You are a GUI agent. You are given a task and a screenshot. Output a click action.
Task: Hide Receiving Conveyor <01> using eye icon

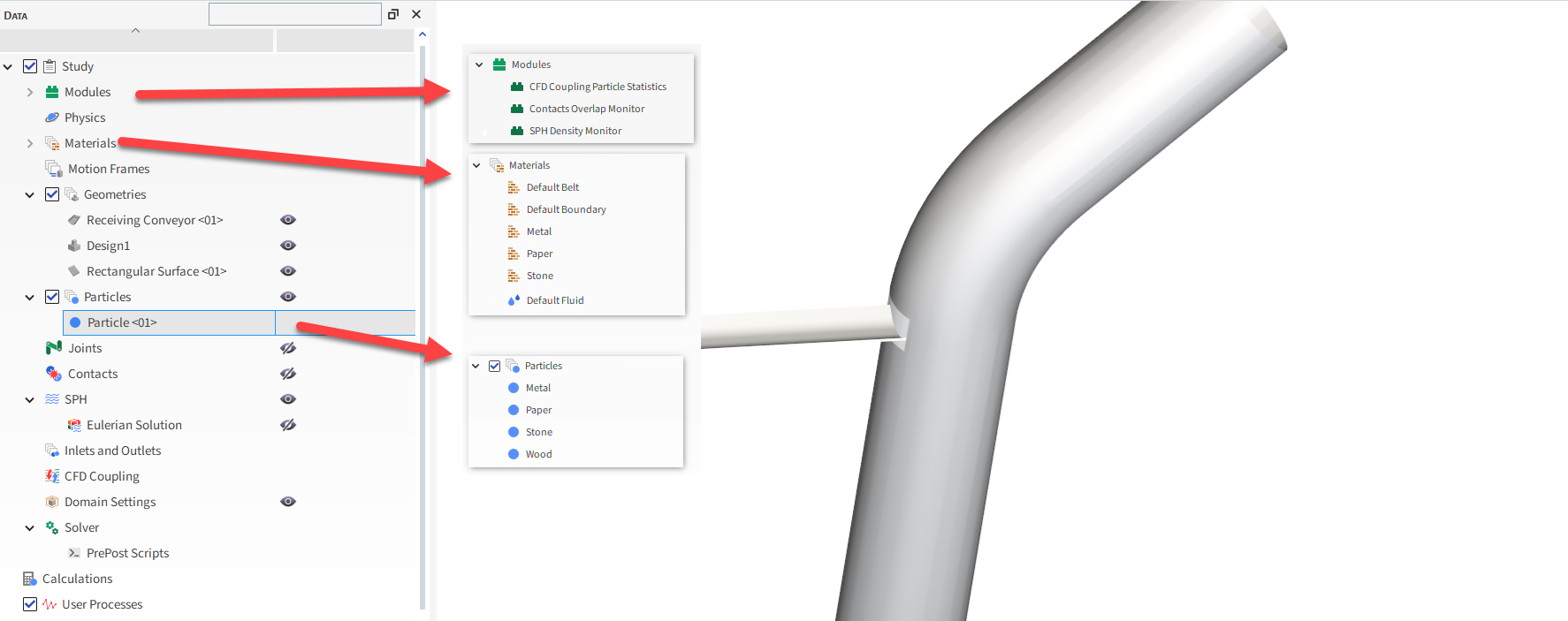pyautogui.click(x=288, y=220)
